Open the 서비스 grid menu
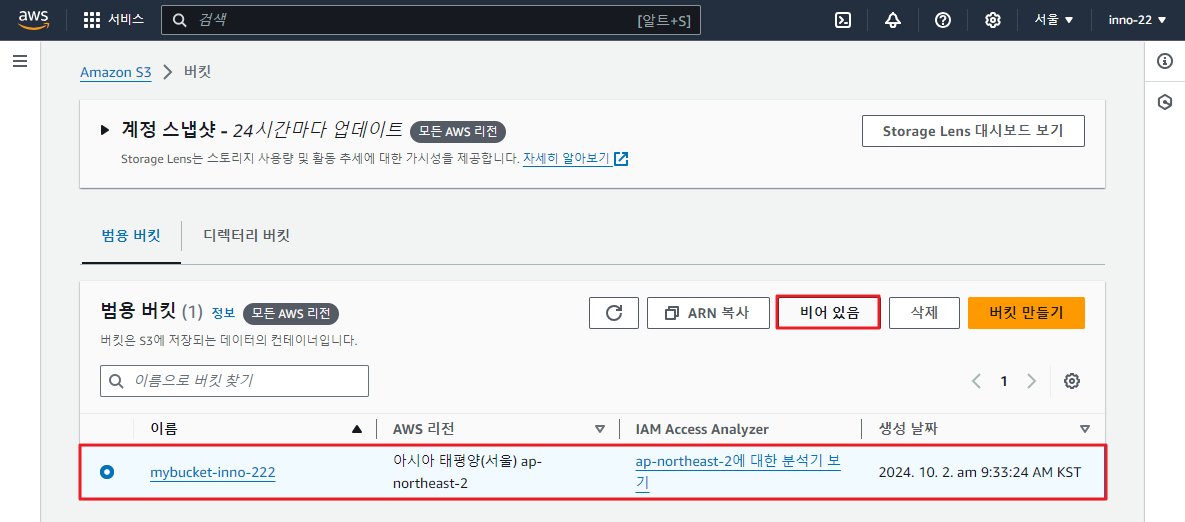This screenshot has width=1185, height=522. click(113, 20)
